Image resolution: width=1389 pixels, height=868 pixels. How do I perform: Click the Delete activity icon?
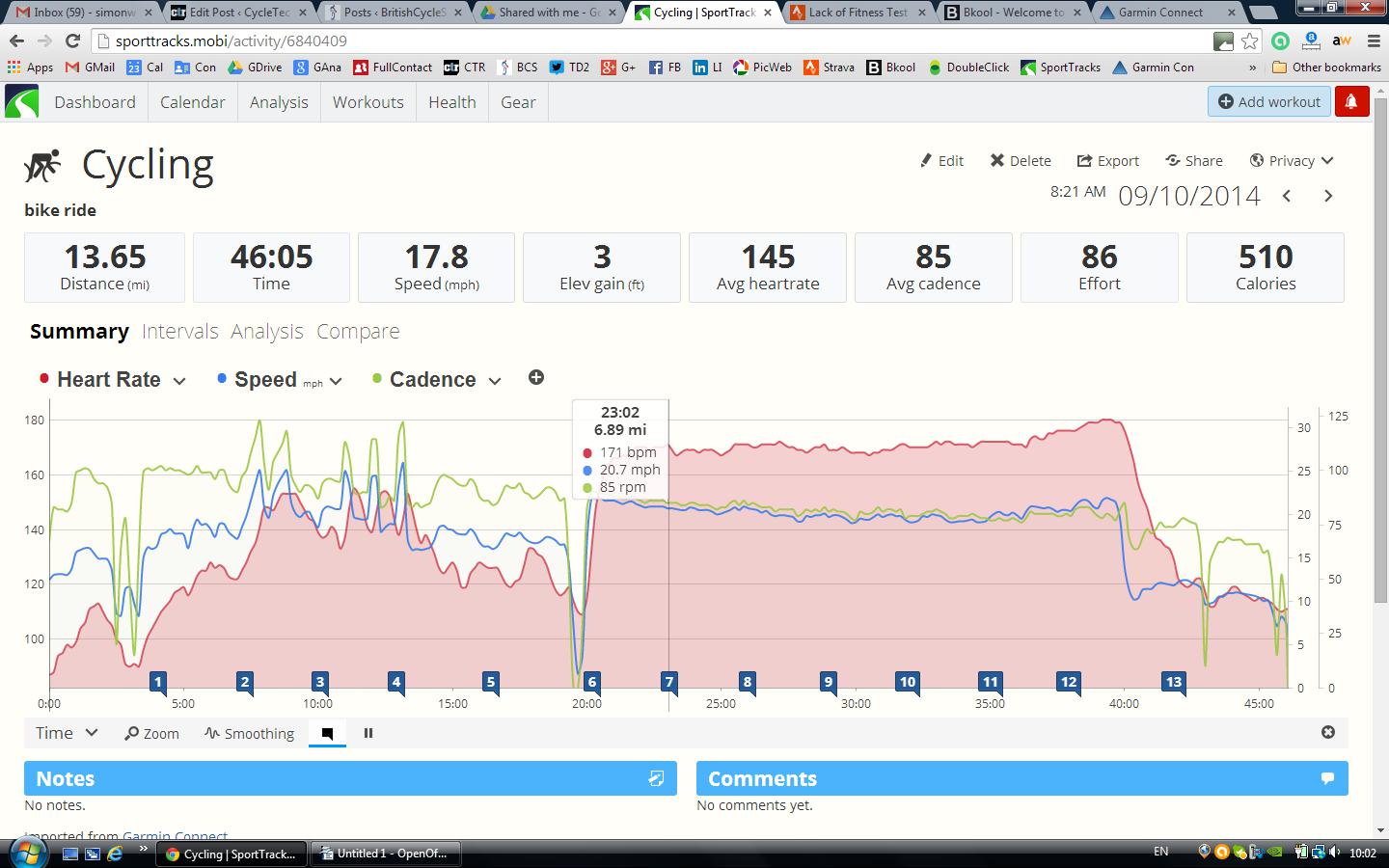(x=1020, y=160)
